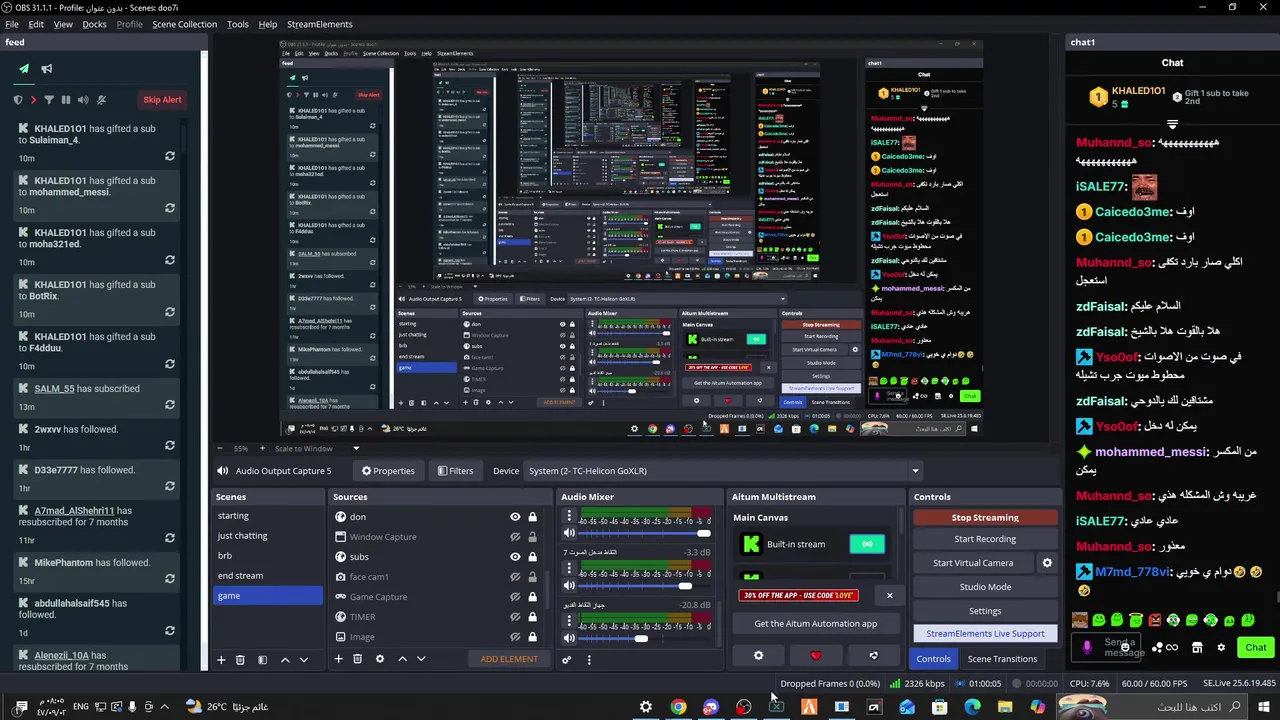Open options menu for -20.8 dB mixer channel
Screen dimensions: 1280x720
pos(570,621)
